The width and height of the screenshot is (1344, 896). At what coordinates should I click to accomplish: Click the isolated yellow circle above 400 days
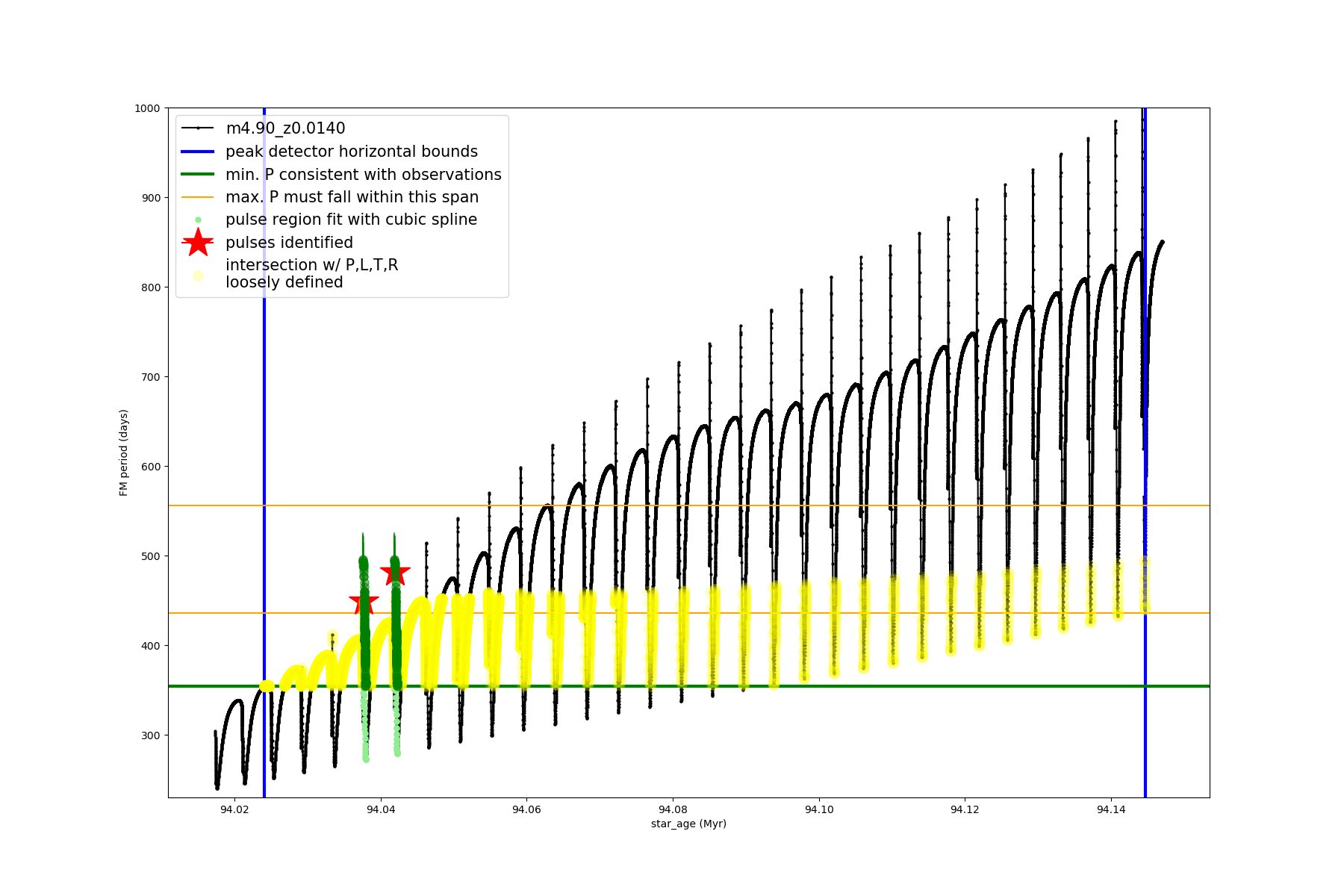click(332, 637)
